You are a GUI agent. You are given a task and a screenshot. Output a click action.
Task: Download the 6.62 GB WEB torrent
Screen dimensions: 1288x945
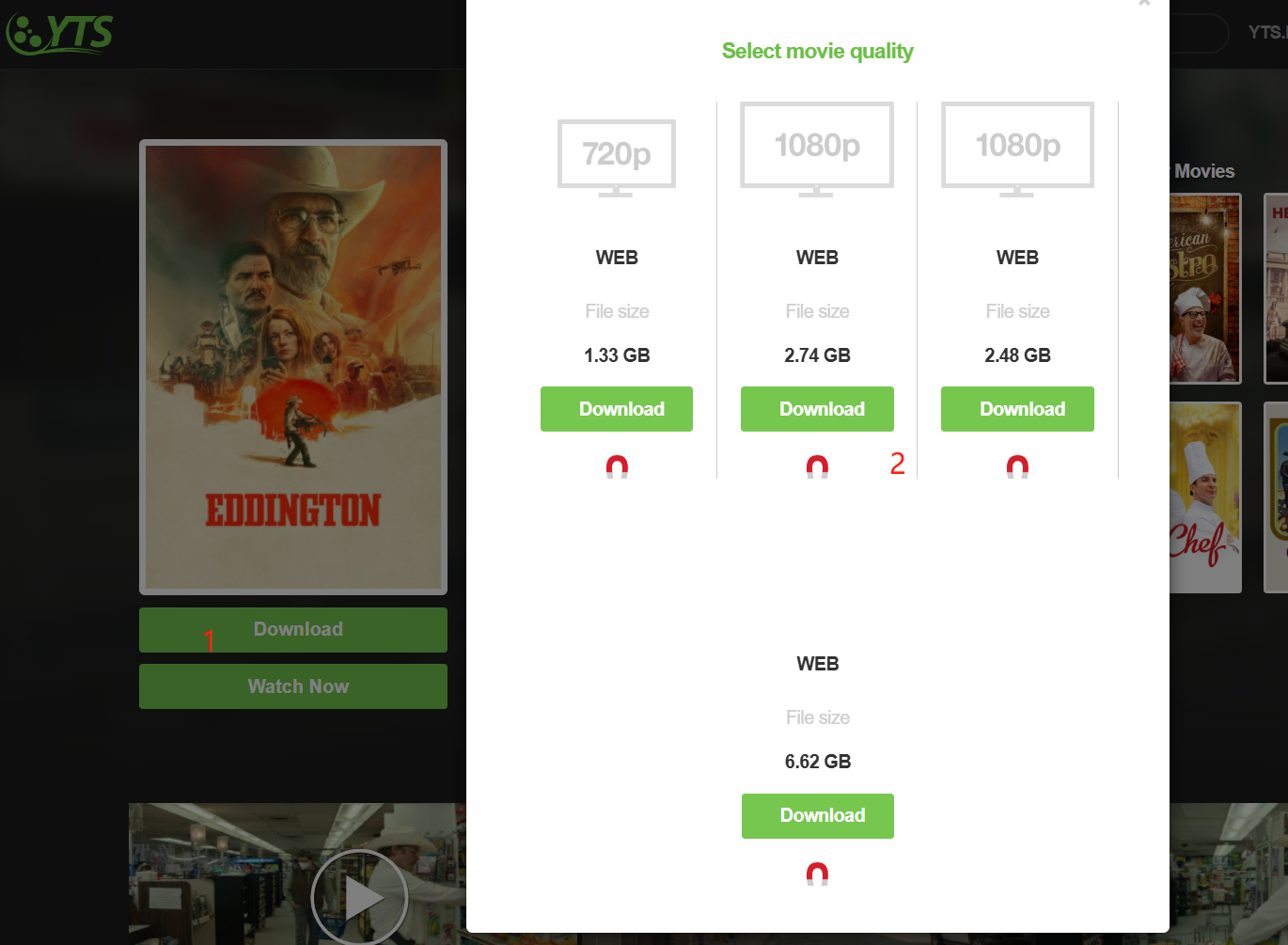(x=818, y=816)
